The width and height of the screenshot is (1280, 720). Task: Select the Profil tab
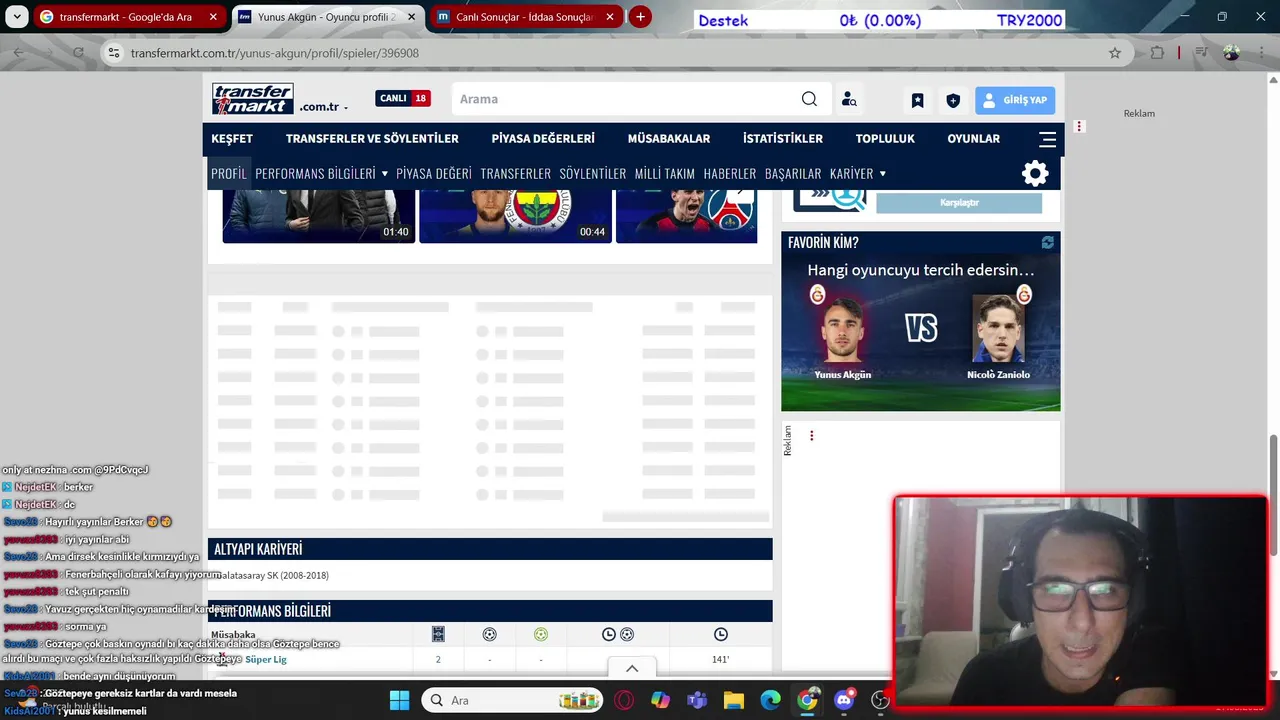(228, 173)
